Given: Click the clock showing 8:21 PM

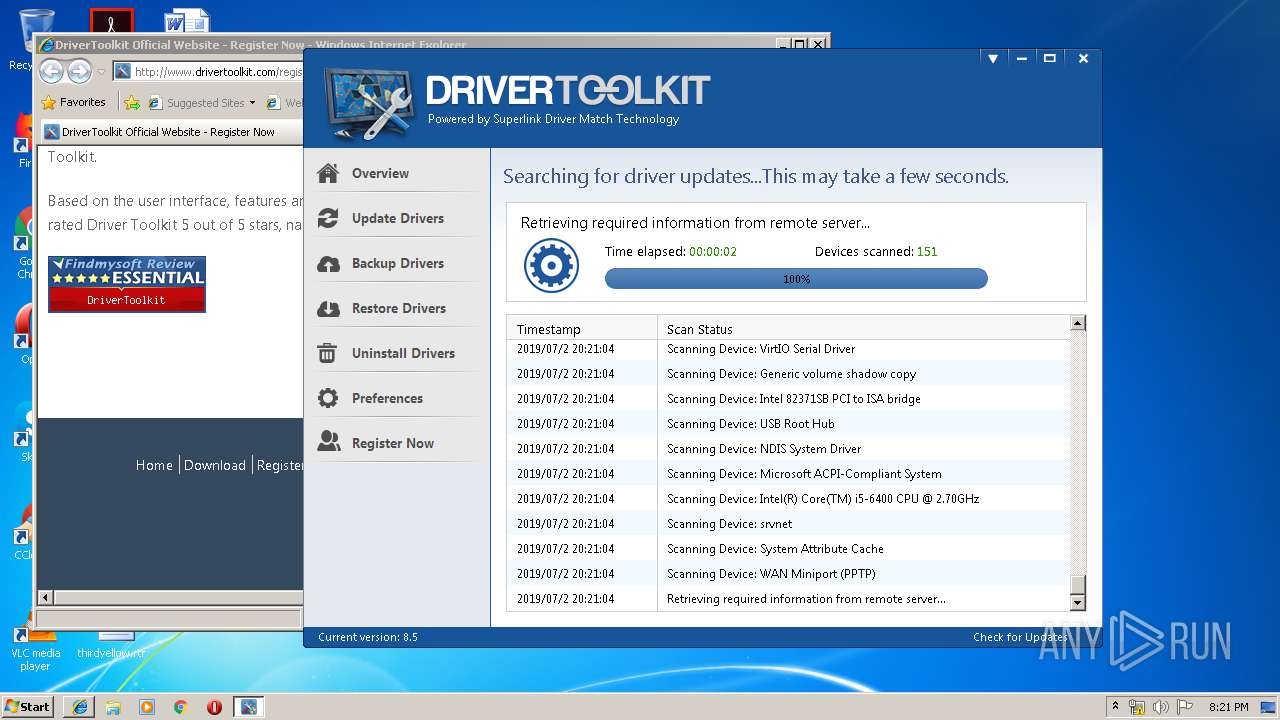Looking at the screenshot, I should click(x=1229, y=707).
